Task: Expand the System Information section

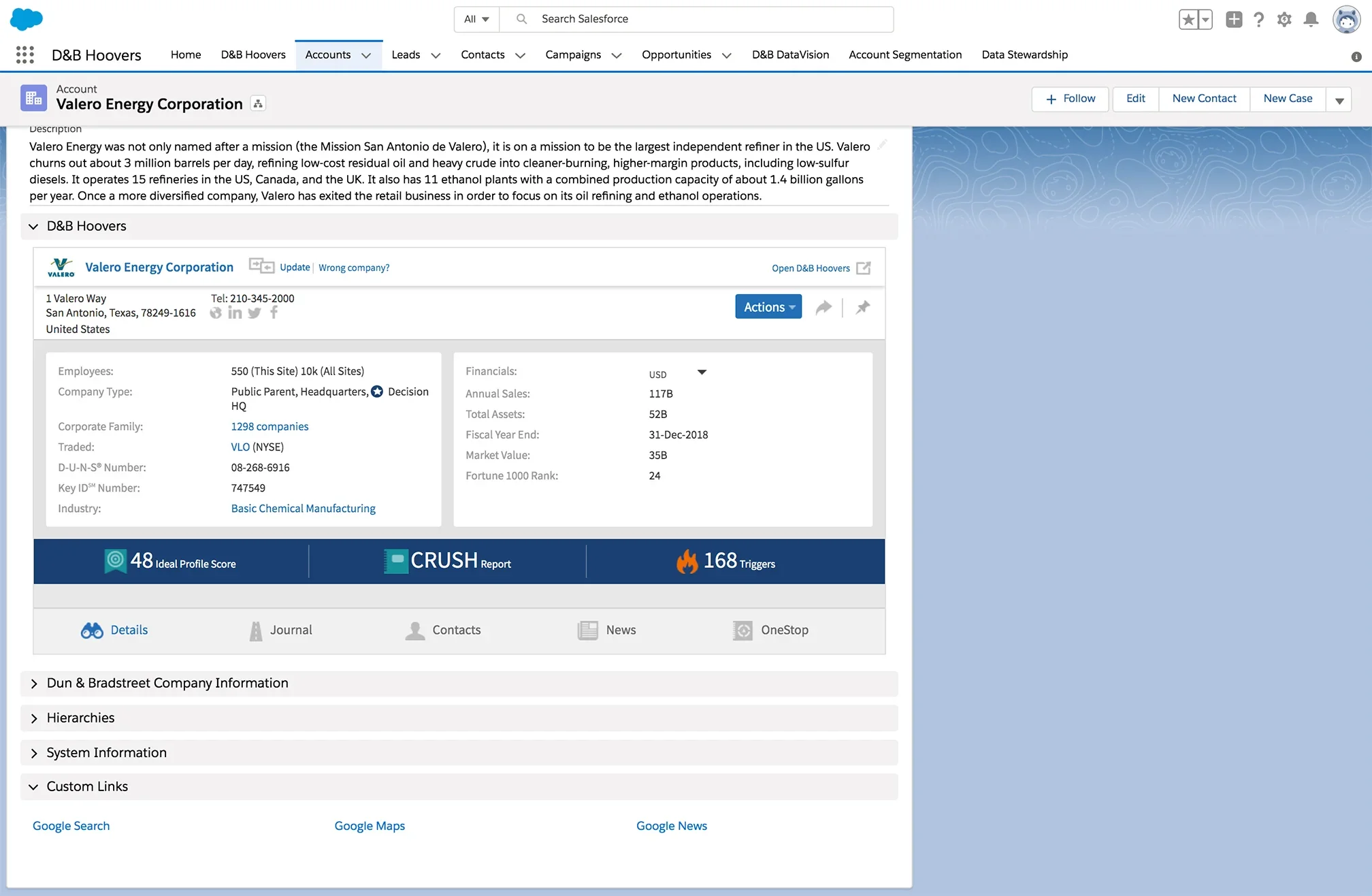Action: click(106, 752)
